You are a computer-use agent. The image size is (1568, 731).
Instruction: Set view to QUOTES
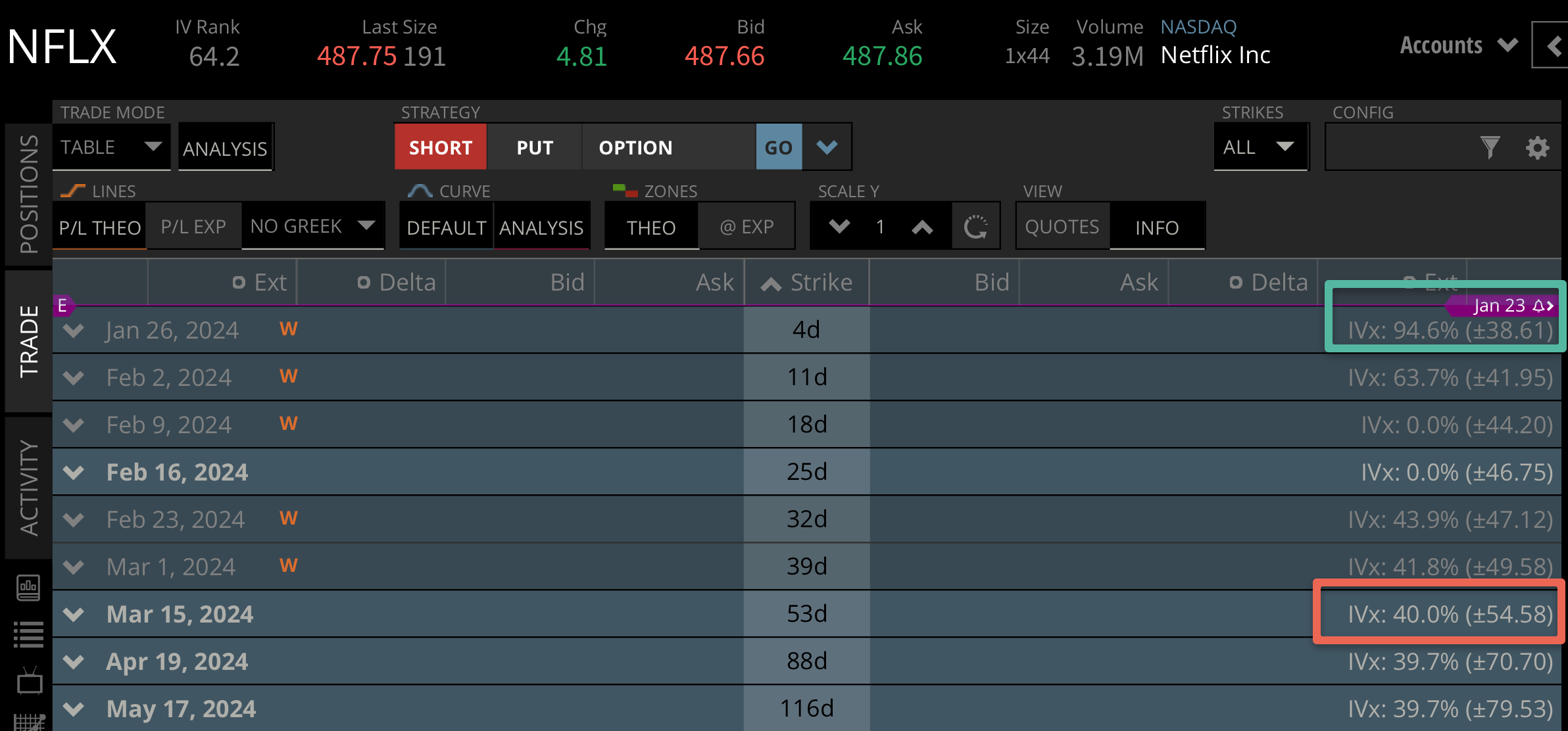(x=1062, y=226)
